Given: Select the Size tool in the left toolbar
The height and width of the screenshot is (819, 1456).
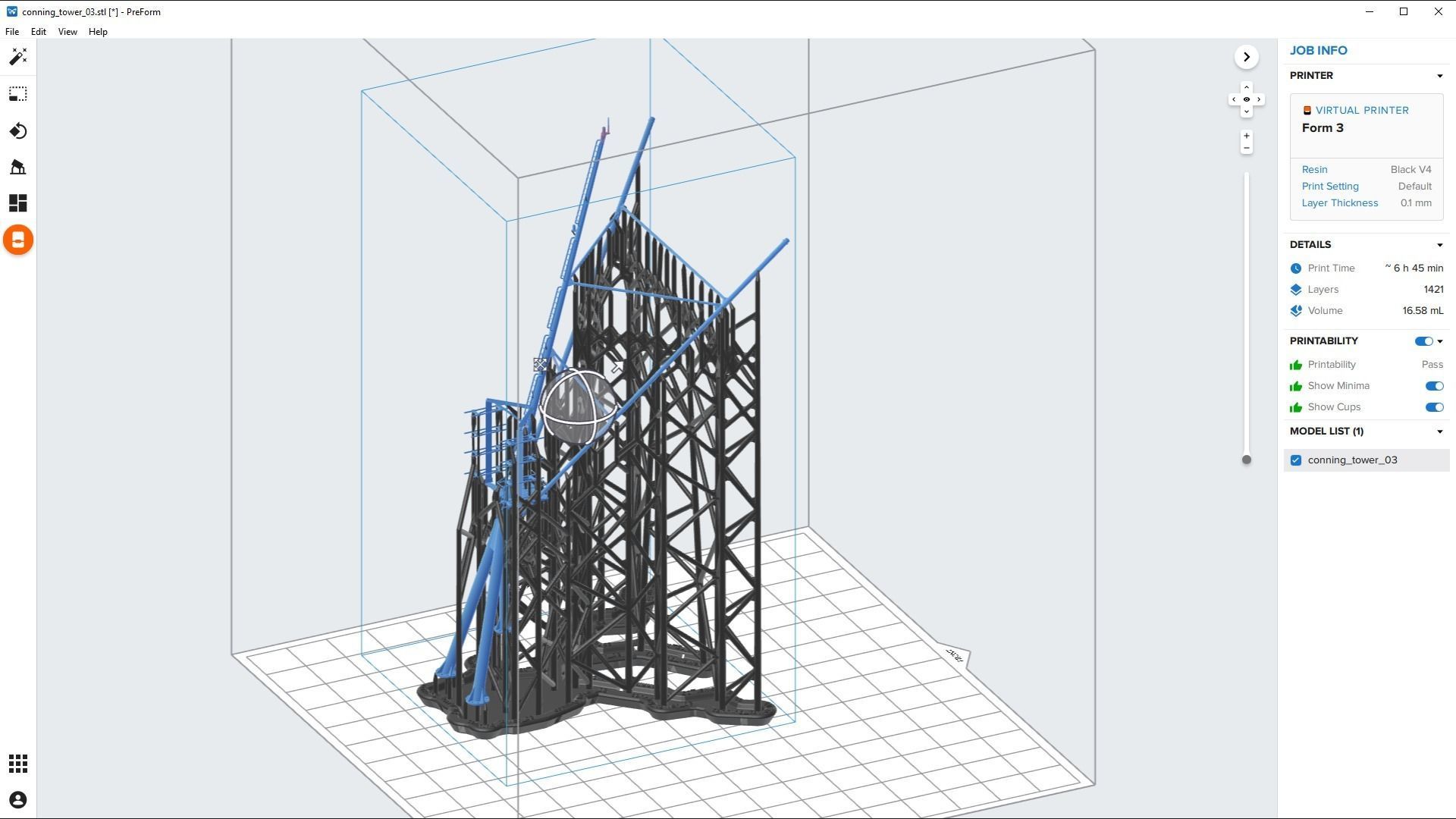Looking at the screenshot, I should click(x=18, y=94).
